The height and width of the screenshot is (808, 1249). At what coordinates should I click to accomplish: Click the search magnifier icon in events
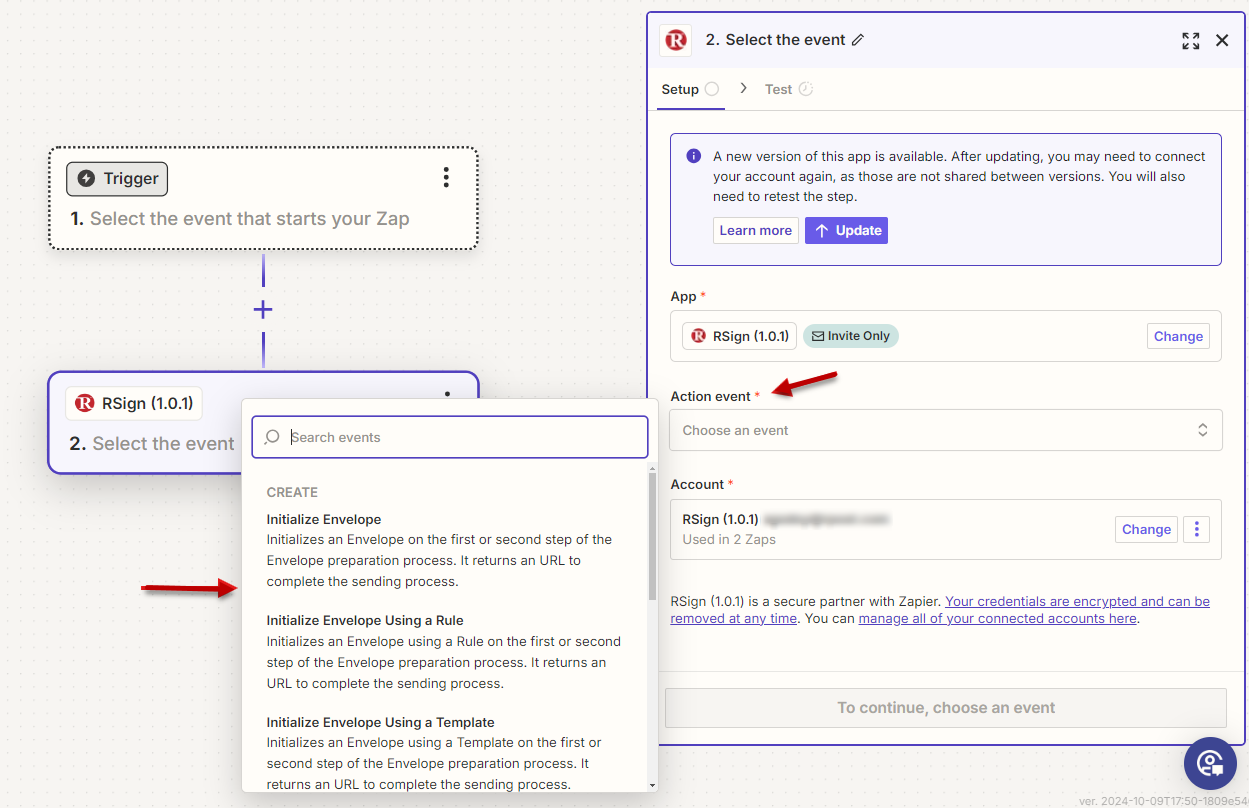272,437
